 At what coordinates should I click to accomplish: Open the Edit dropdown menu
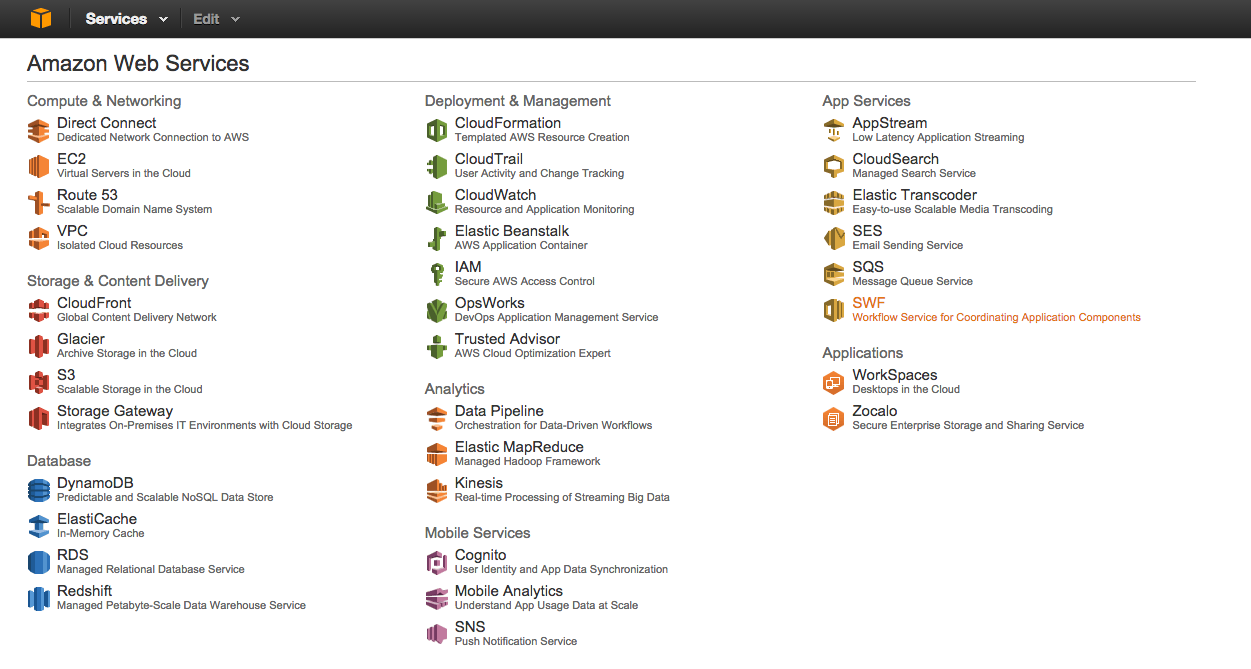[217, 19]
